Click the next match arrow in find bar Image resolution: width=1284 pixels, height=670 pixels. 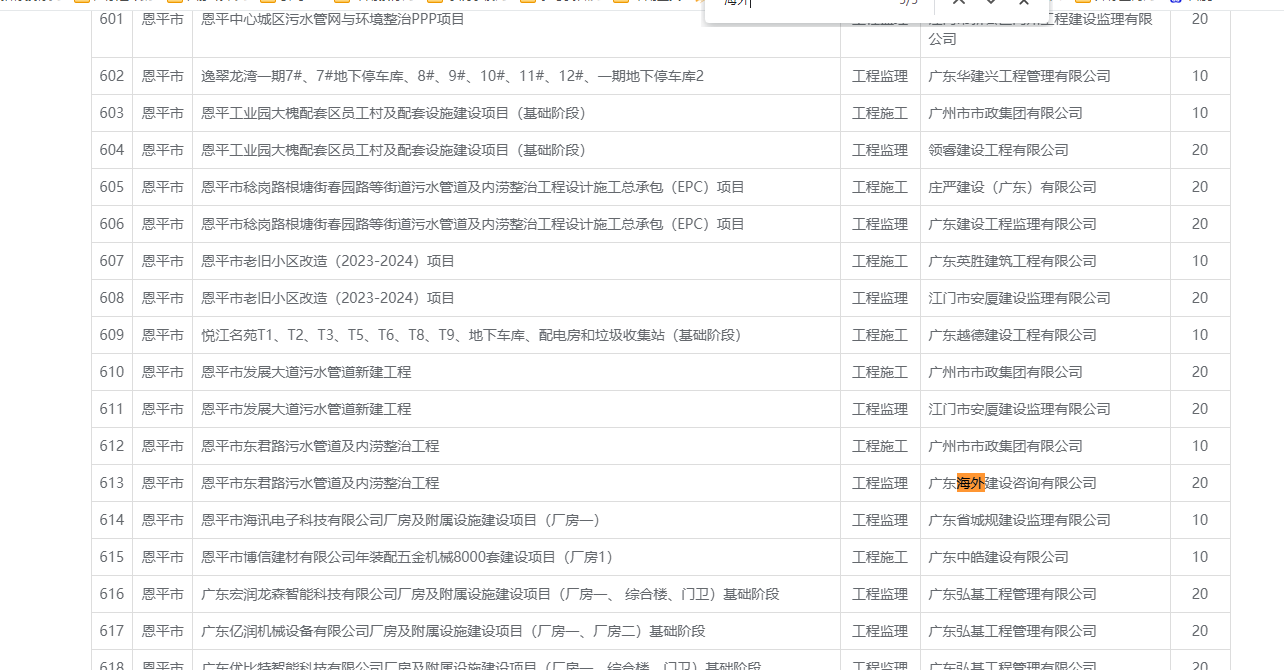(x=991, y=3)
